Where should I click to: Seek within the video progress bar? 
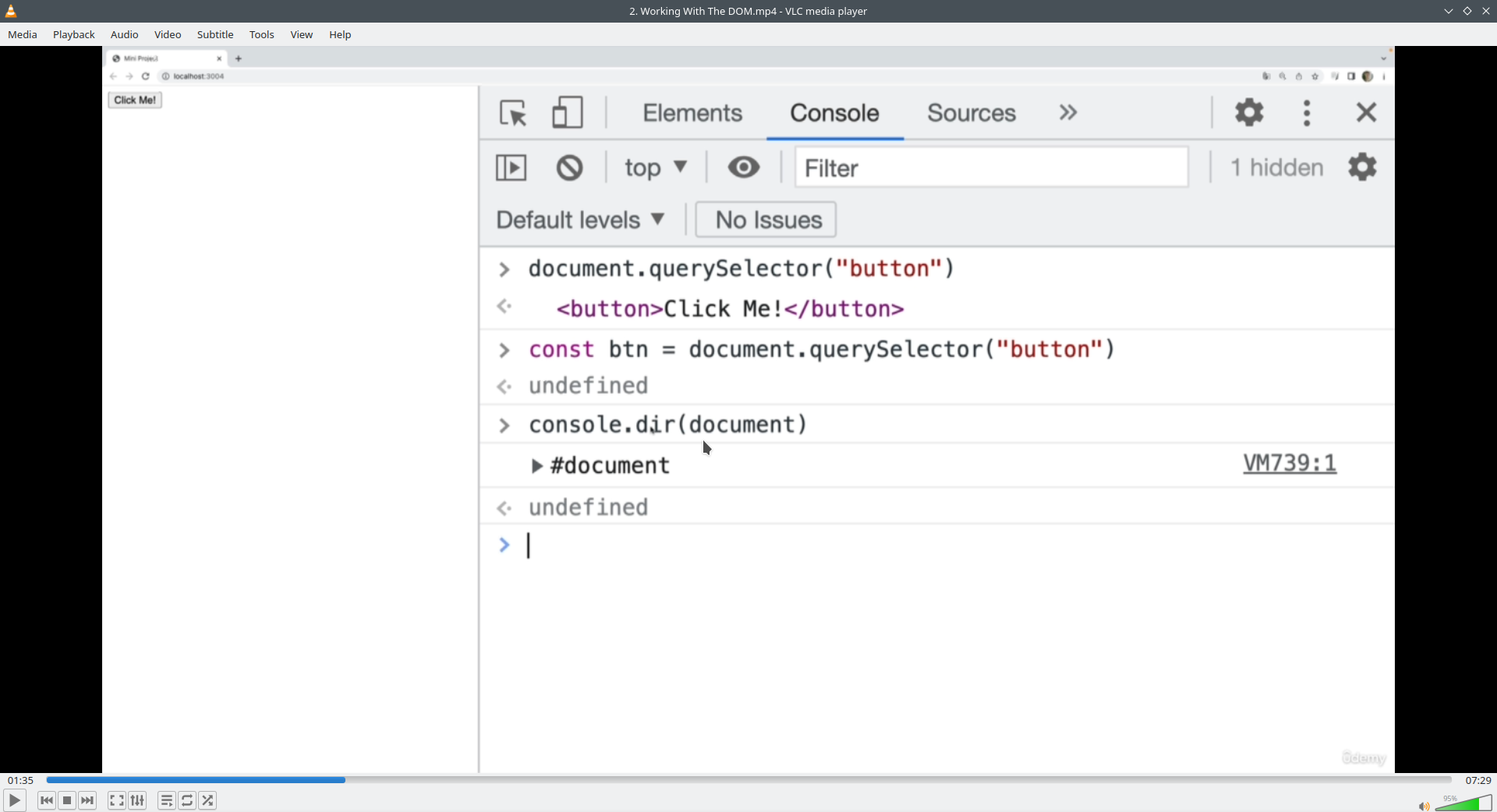[748, 780]
